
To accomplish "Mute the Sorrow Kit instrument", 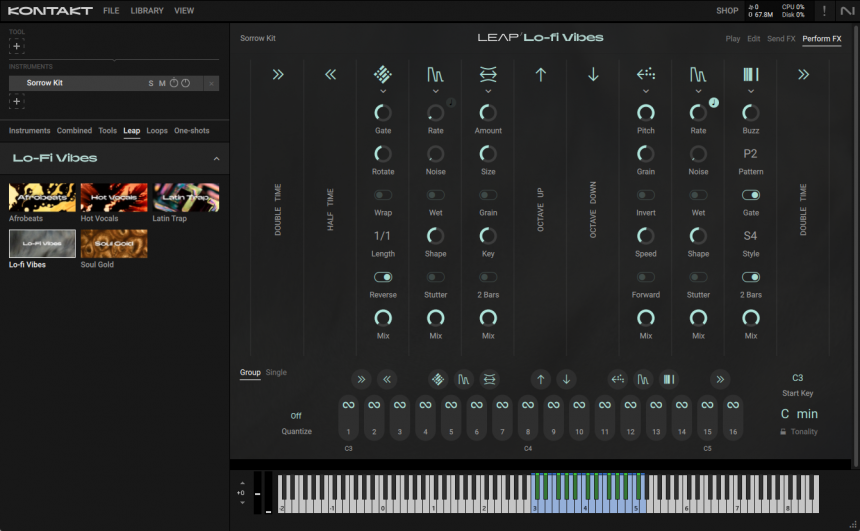I will [x=162, y=83].
